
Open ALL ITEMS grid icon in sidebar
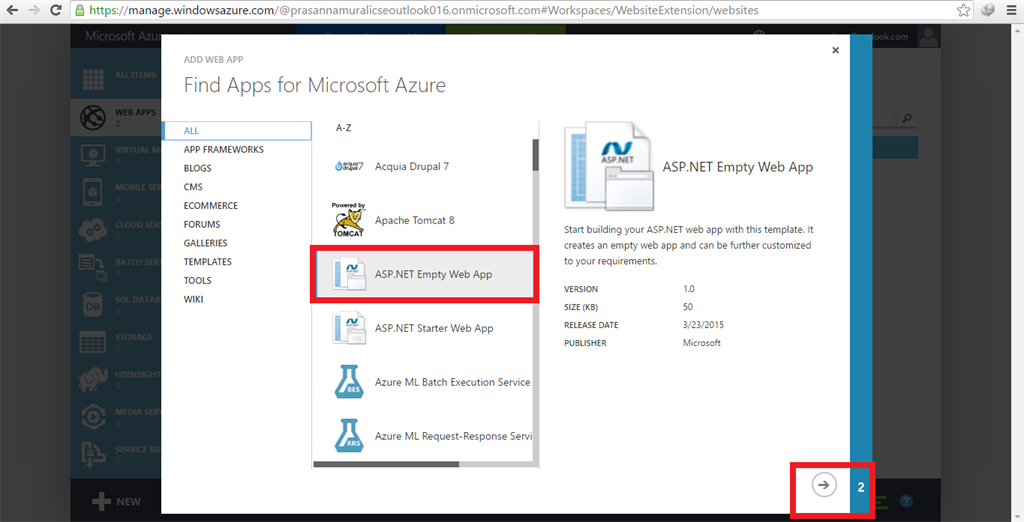(93, 79)
